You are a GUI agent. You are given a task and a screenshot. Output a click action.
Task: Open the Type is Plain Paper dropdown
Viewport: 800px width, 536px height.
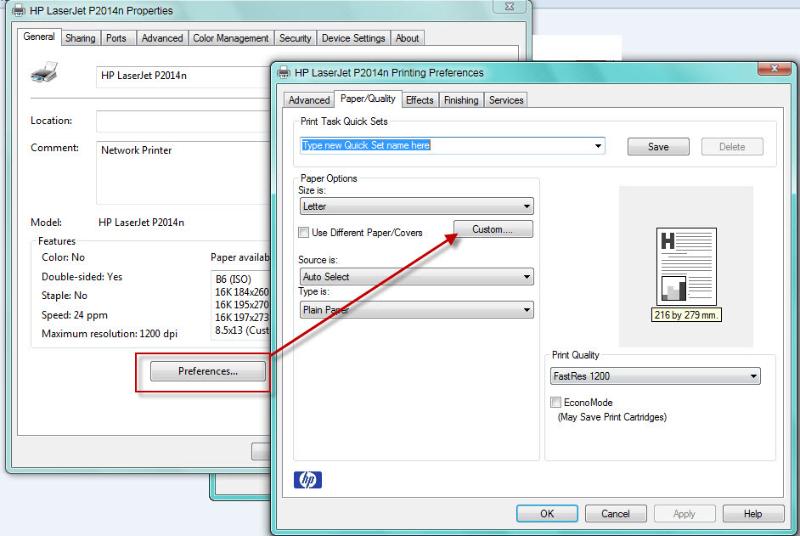tap(416, 310)
